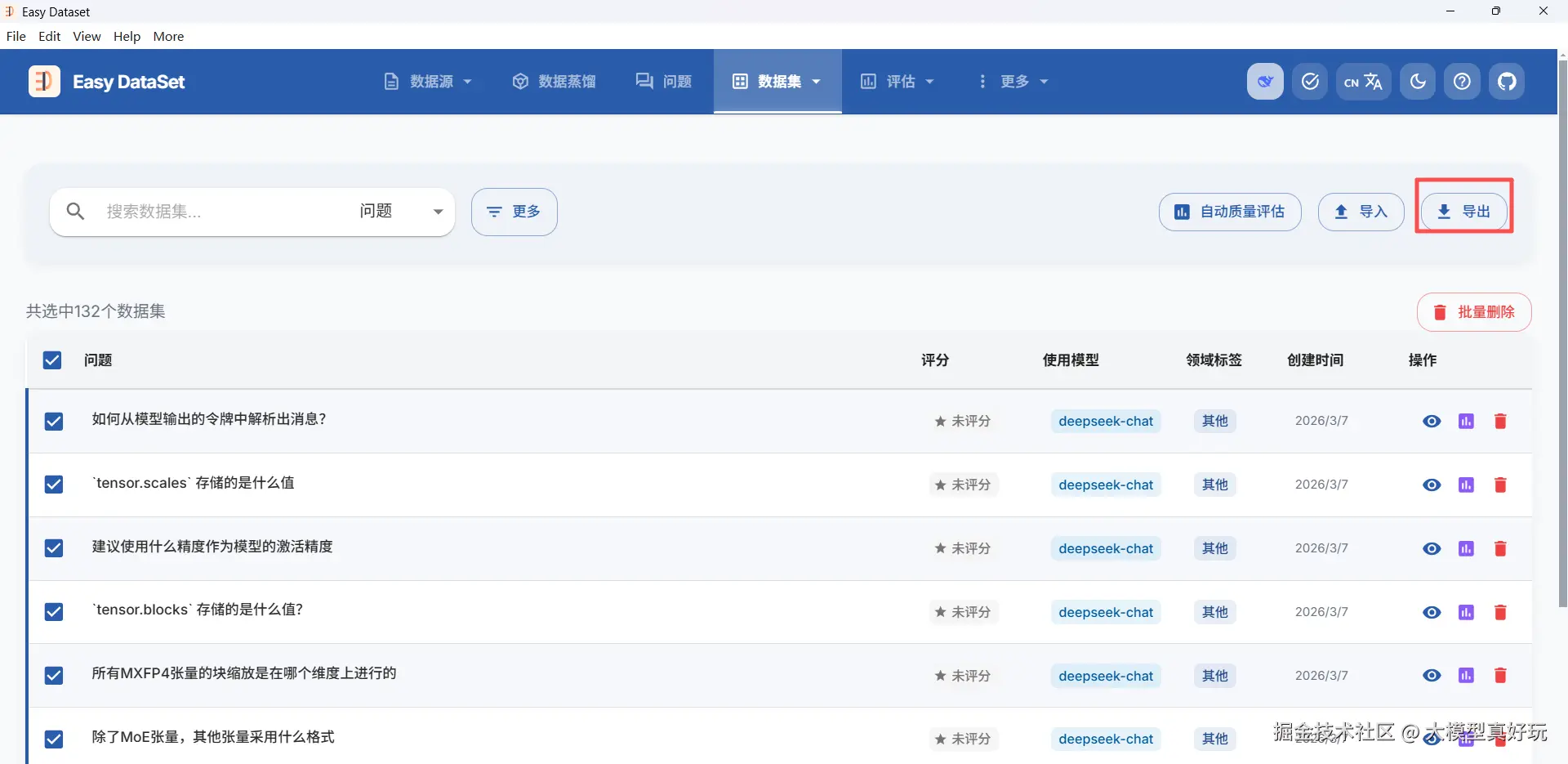Open the Help menu

point(127,37)
